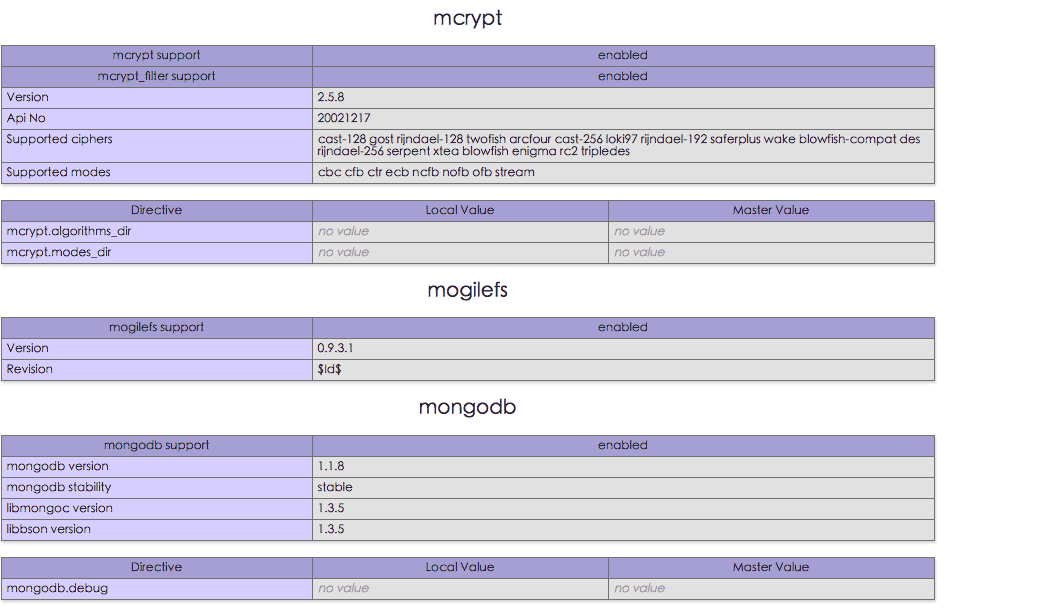
Task: Click the mcrypt section heading
Action: [467, 18]
